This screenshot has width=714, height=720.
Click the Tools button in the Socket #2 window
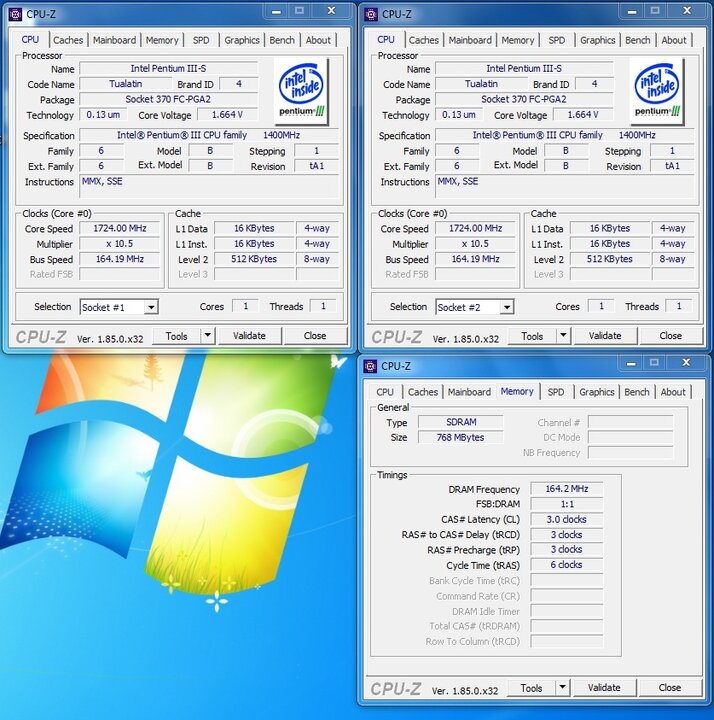coord(532,336)
